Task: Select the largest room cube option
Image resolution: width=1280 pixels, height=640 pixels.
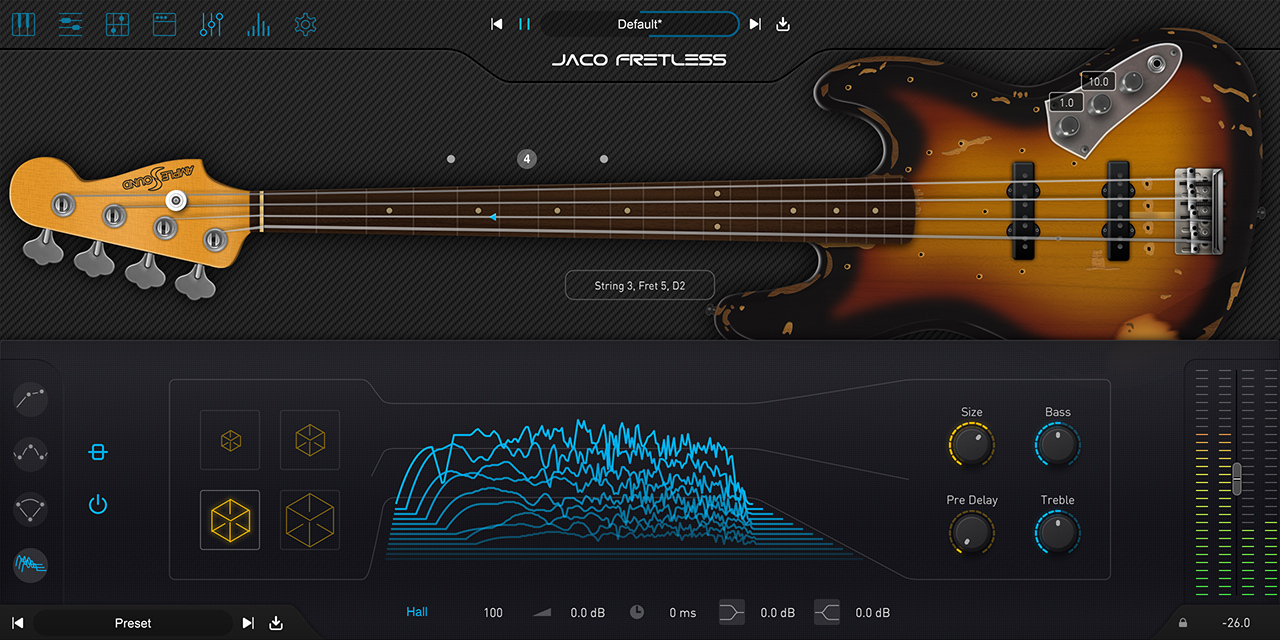Action: [310, 520]
